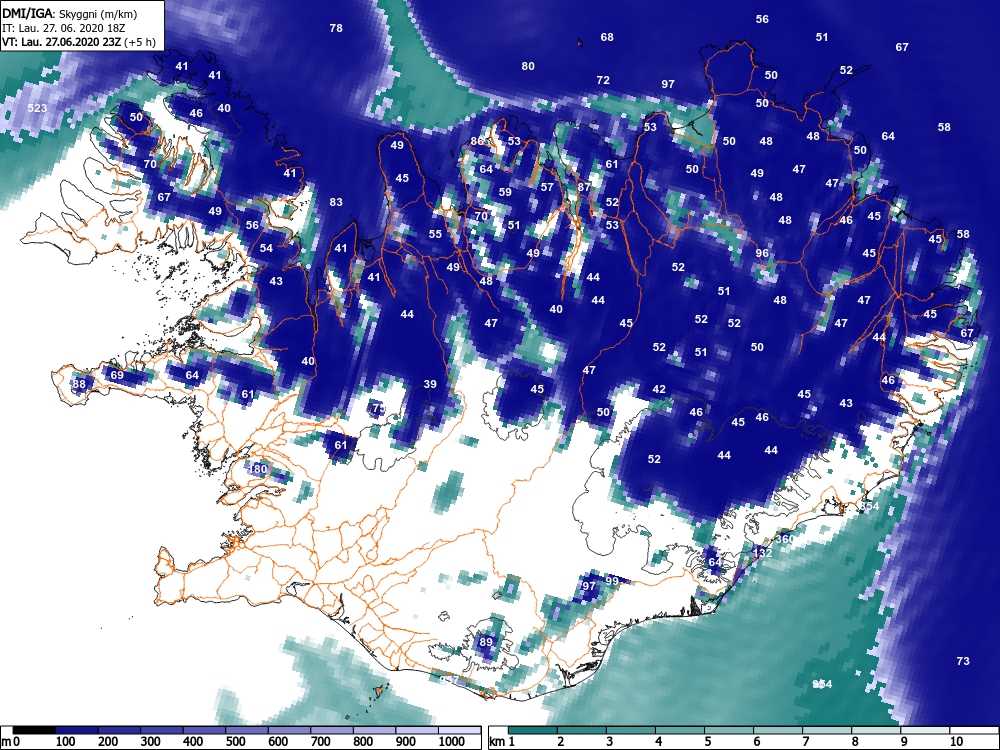1000x750 pixels.
Task: Click the 500–600 m legend color segment
Action: (x=247, y=730)
